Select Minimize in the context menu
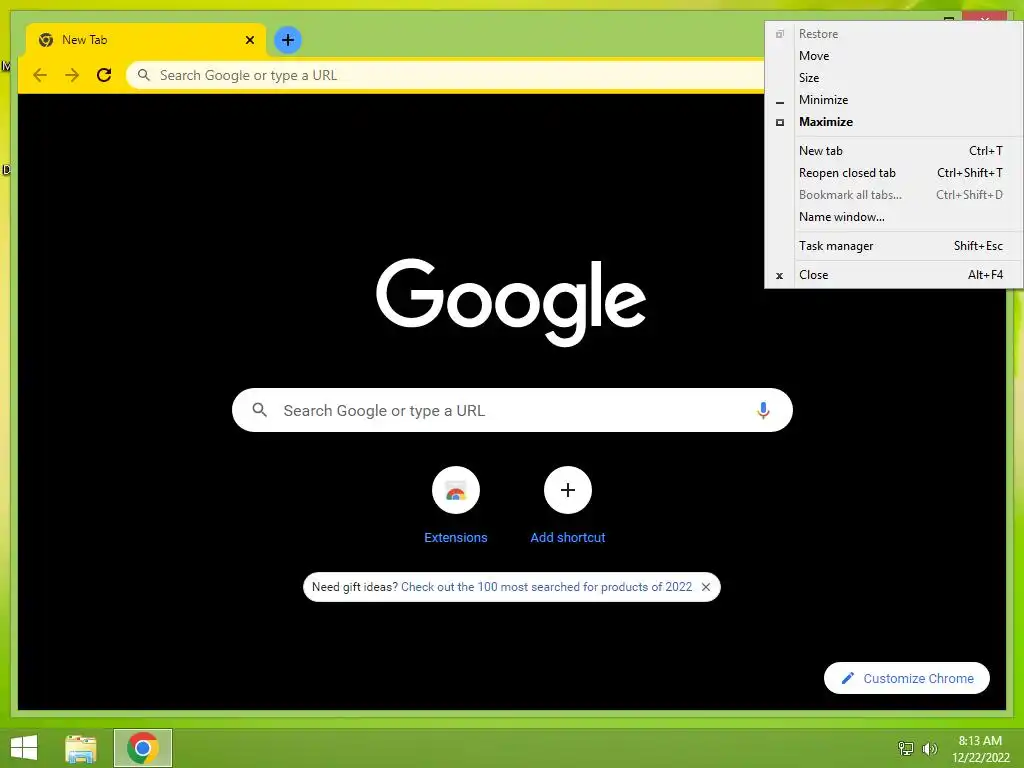Screen dimensions: 1024x768 click(x=894, y=100)
